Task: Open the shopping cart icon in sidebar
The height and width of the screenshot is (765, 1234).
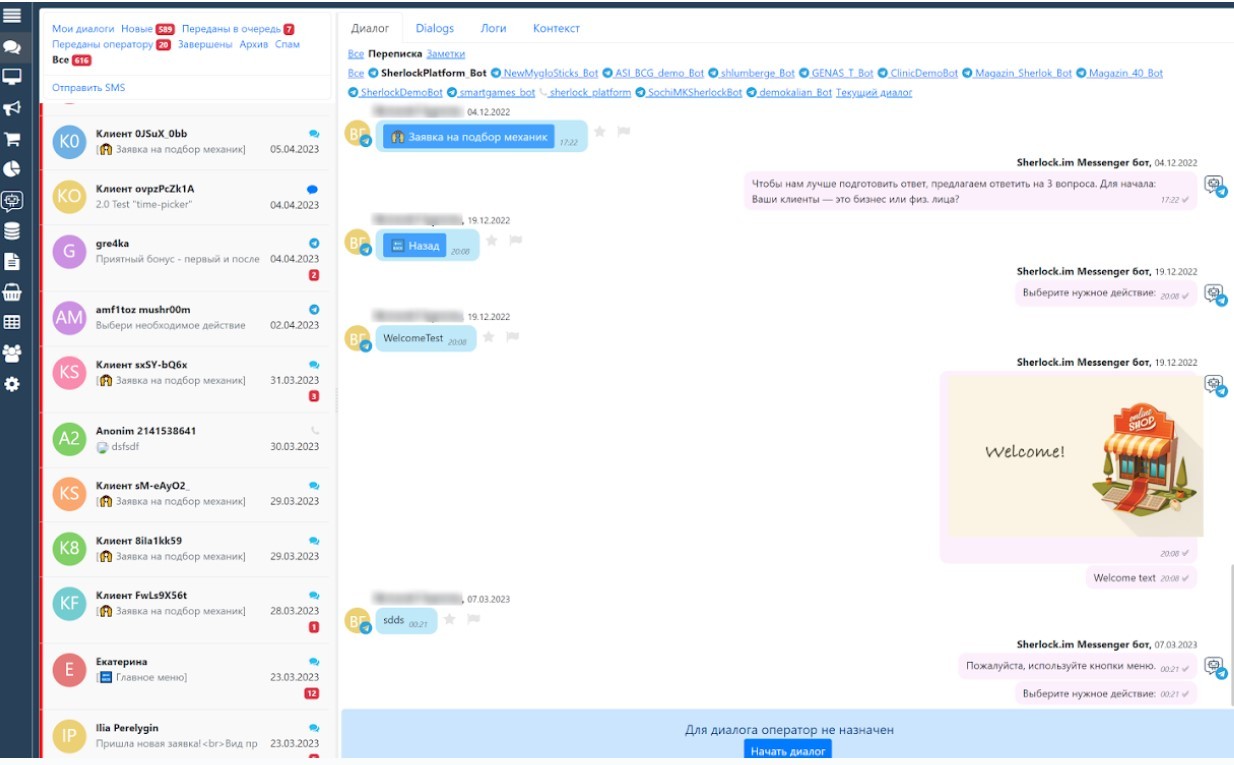Action: pos(13,139)
